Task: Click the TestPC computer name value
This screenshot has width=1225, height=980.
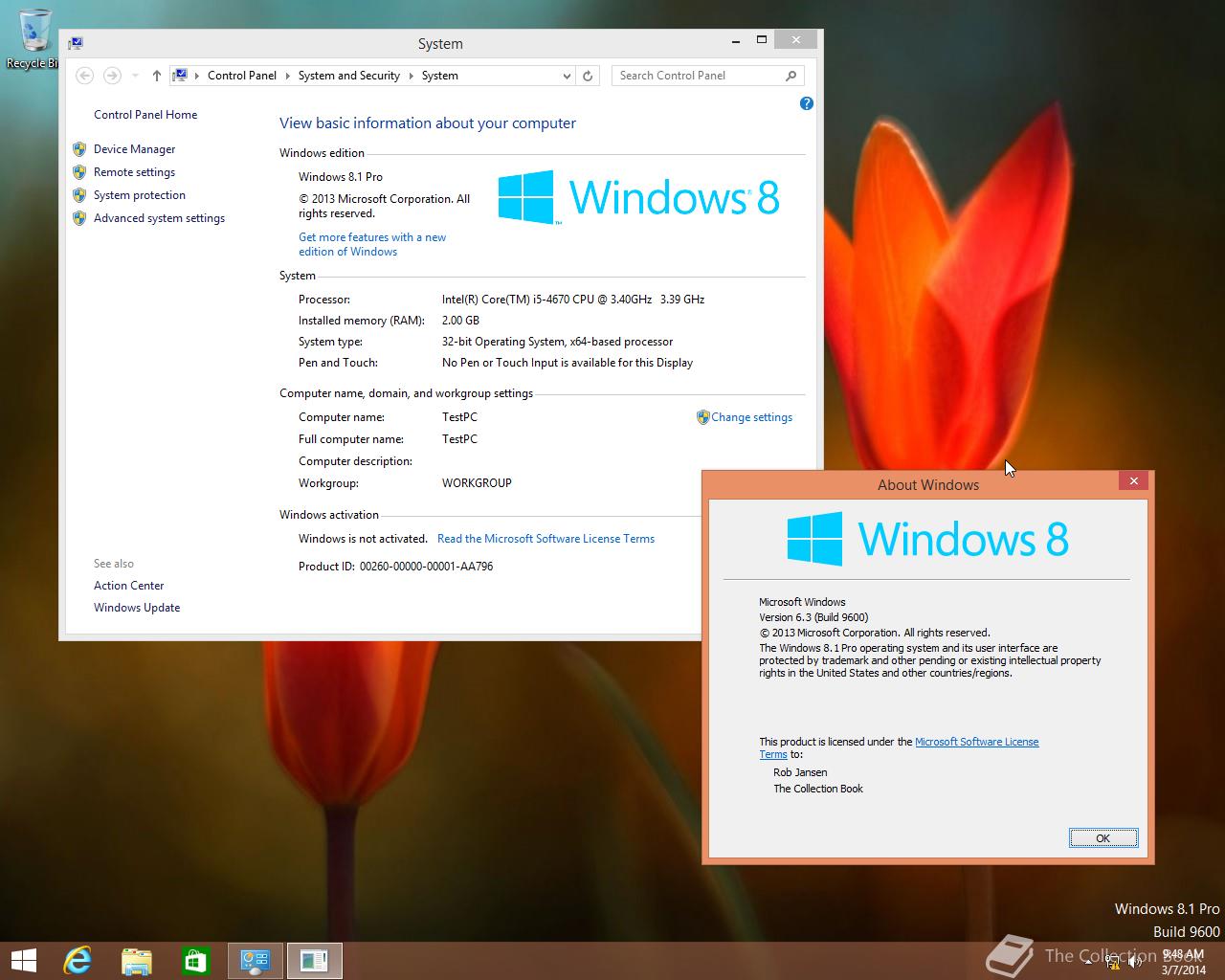Action: 459,417
